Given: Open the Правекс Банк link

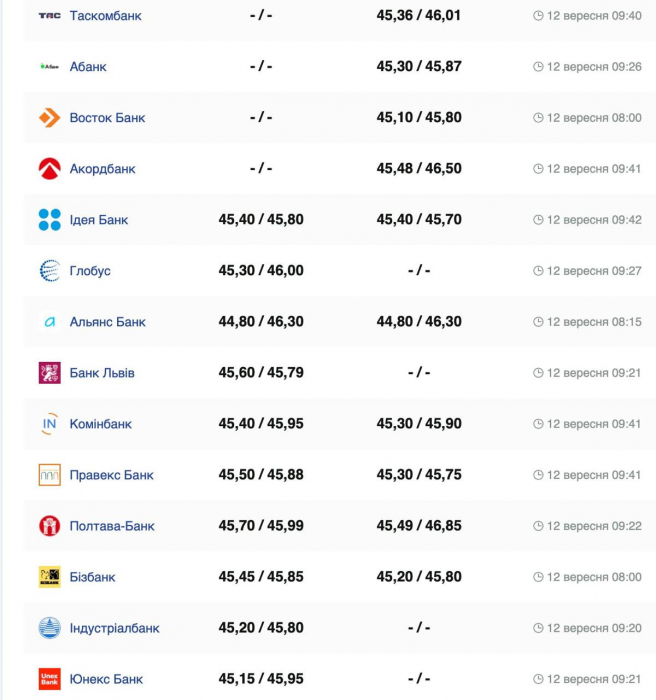Looking at the screenshot, I should point(111,475).
